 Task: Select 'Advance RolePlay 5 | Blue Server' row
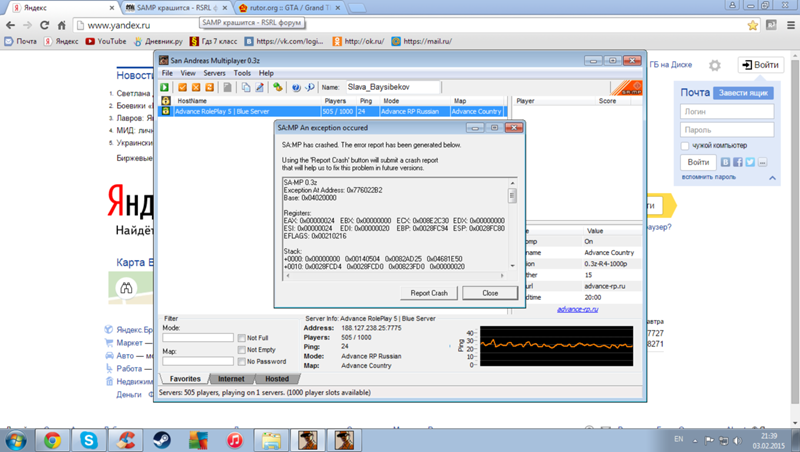[x=332, y=111]
